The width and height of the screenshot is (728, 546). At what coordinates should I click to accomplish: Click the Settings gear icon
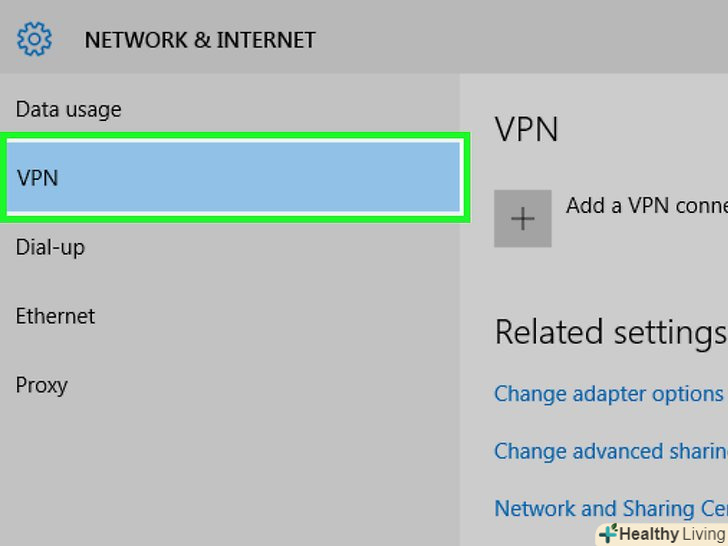point(34,40)
